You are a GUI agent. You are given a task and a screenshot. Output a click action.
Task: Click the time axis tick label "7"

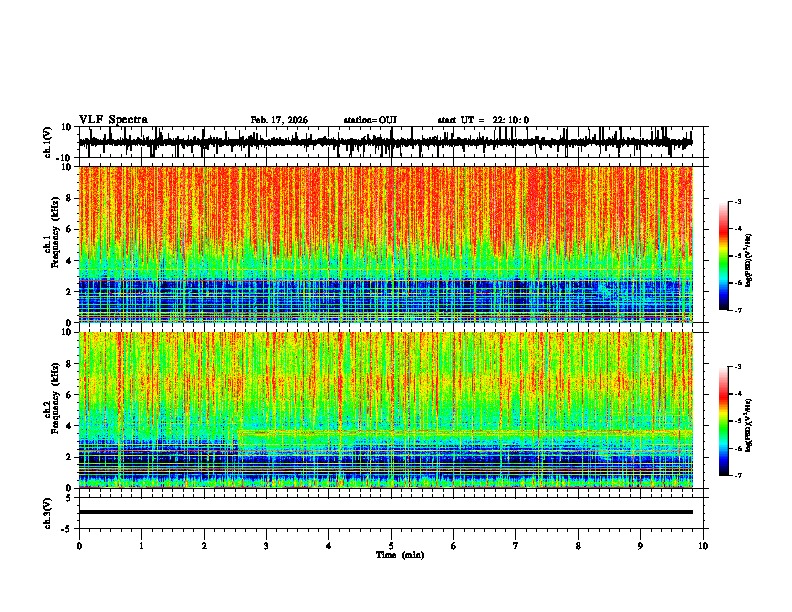coord(516,546)
